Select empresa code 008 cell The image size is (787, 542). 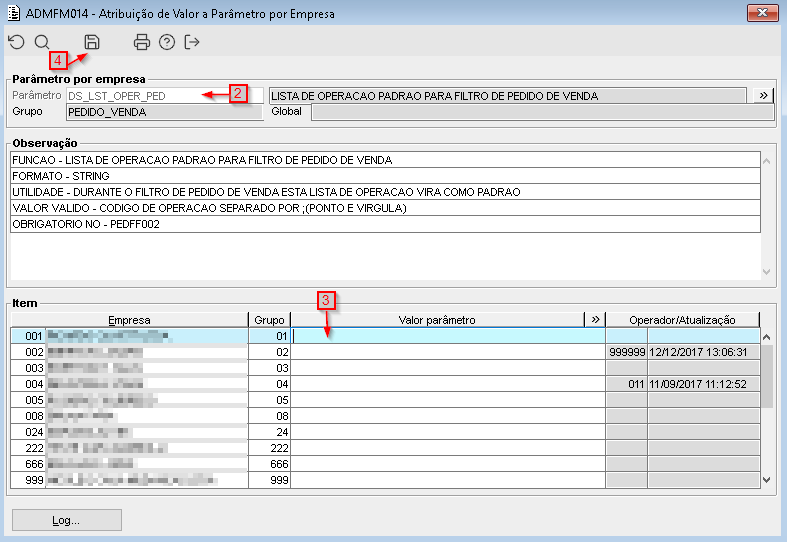(x=29, y=416)
